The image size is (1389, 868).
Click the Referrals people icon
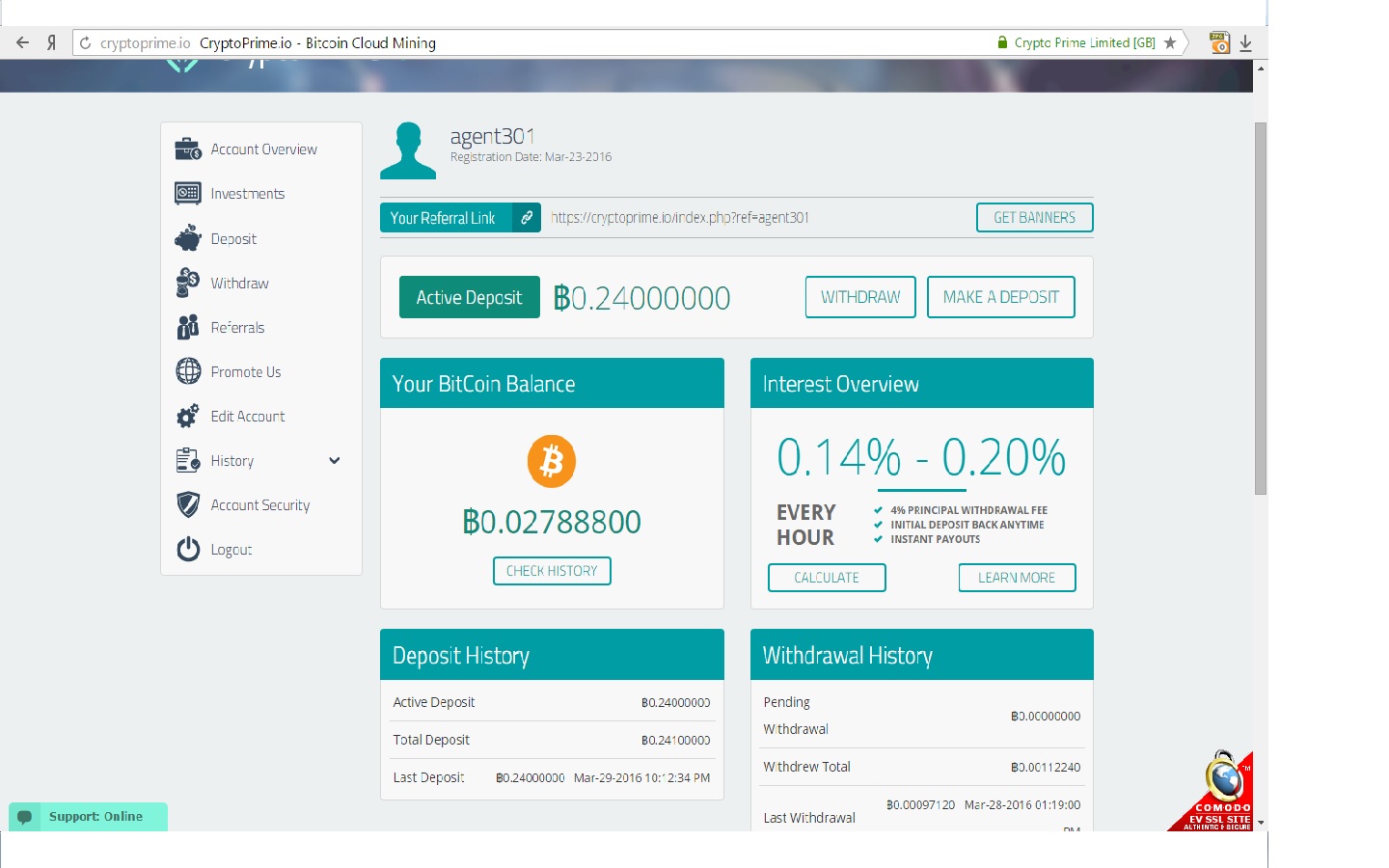tap(188, 327)
